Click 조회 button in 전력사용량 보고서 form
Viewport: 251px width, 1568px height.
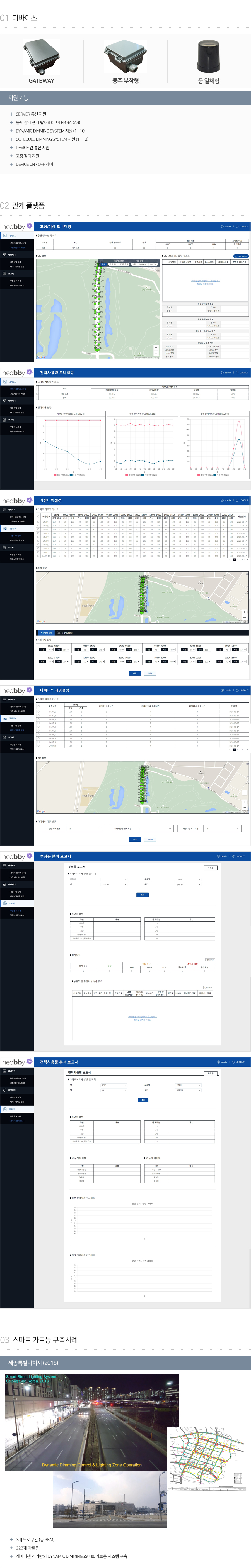[x=143, y=1100]
